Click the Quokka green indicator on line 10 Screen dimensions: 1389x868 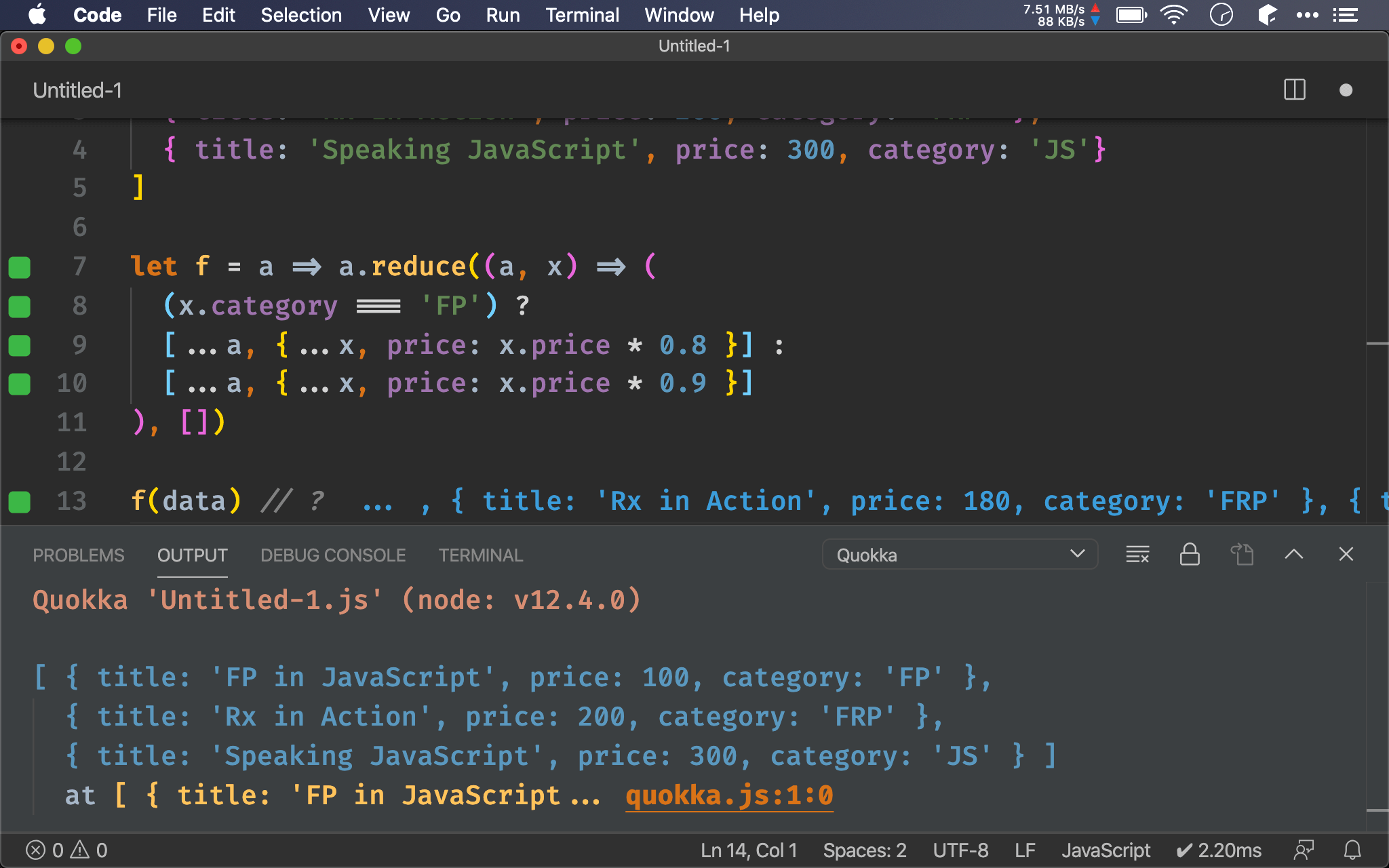[x=20, y=384]
